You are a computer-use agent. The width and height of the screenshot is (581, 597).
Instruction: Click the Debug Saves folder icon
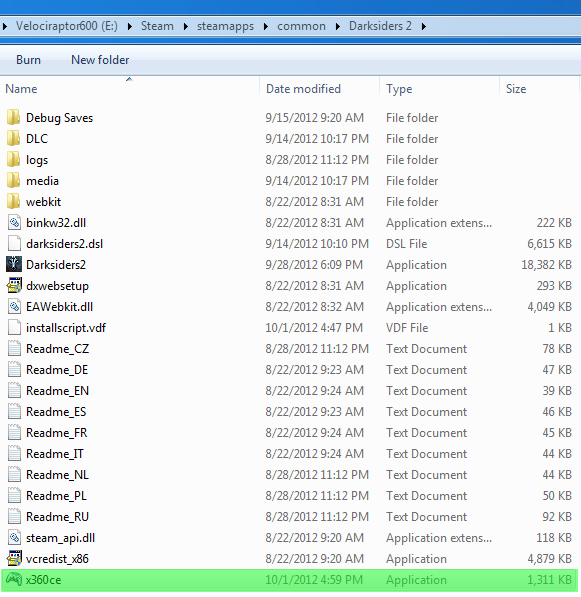coord(14,118)
